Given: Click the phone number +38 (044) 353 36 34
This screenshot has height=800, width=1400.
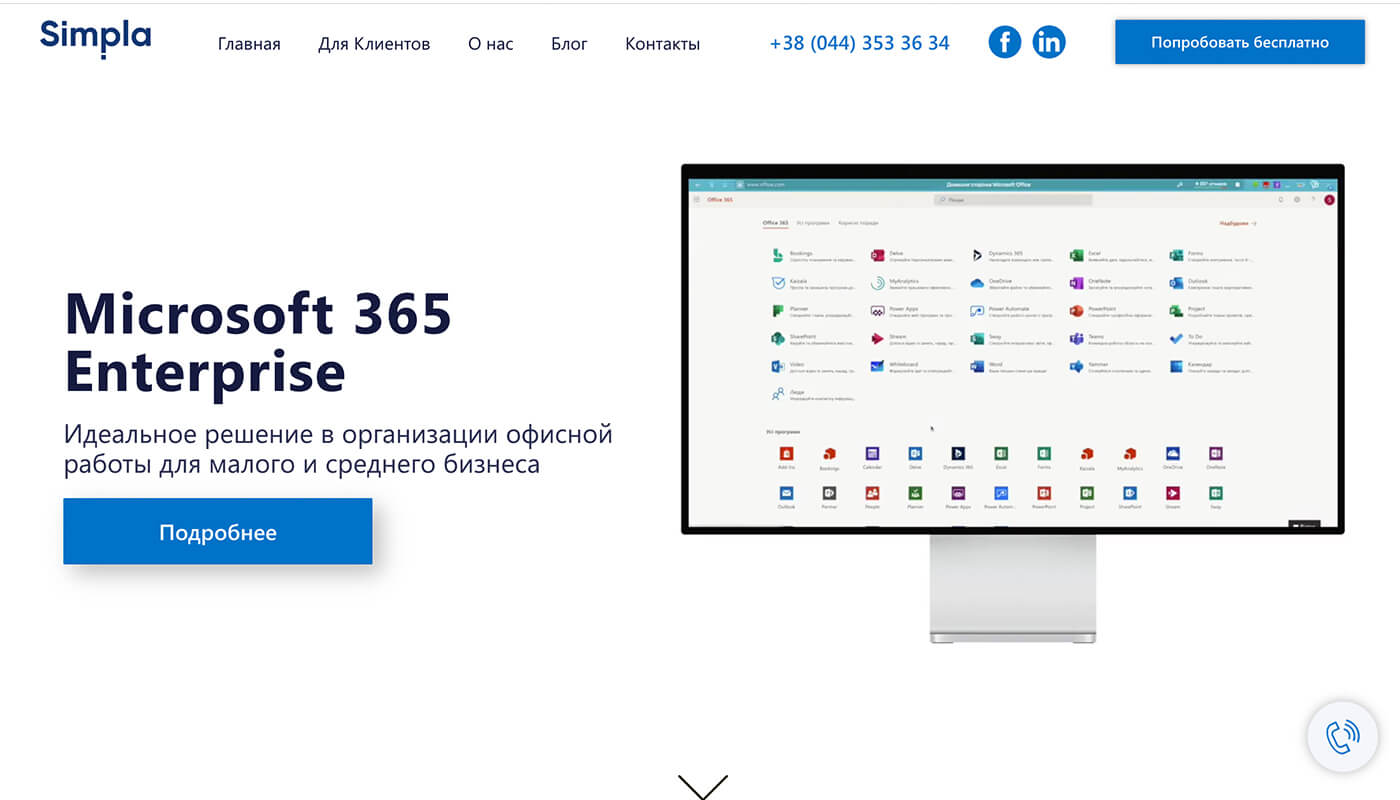Looking at the screenshot, I should (x=860, y=43).
